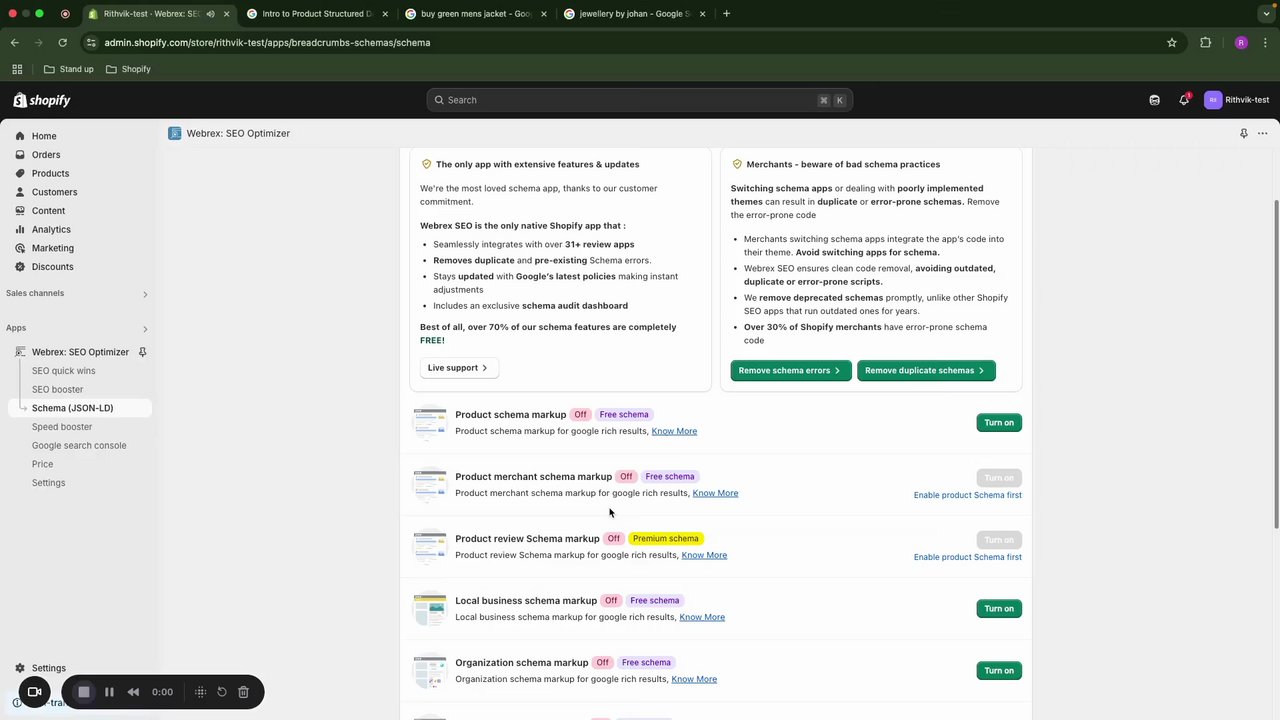This screenshot has height=720, width=1280.
Task: Open the Shopify bookmarks folder
Action: coord(128,69)
